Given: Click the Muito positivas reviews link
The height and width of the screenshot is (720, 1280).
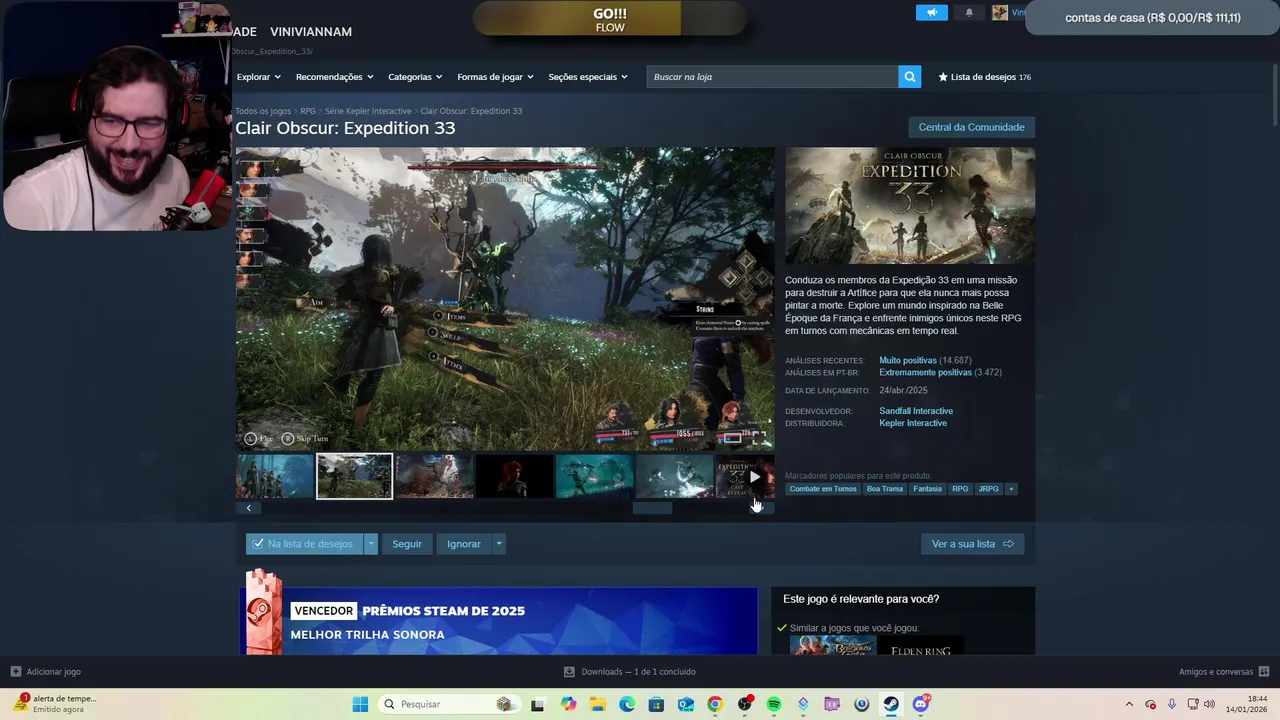Looking at the screenshot, I should click(908, 360).
